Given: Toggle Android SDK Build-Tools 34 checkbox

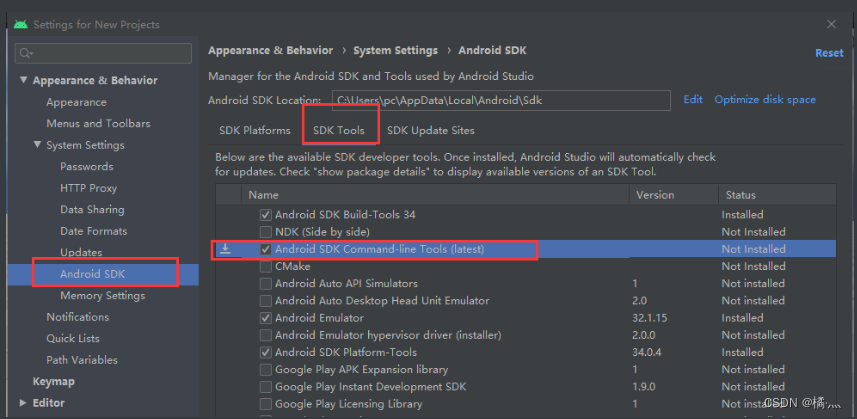Looking at the screenshot, I should 266,215.
